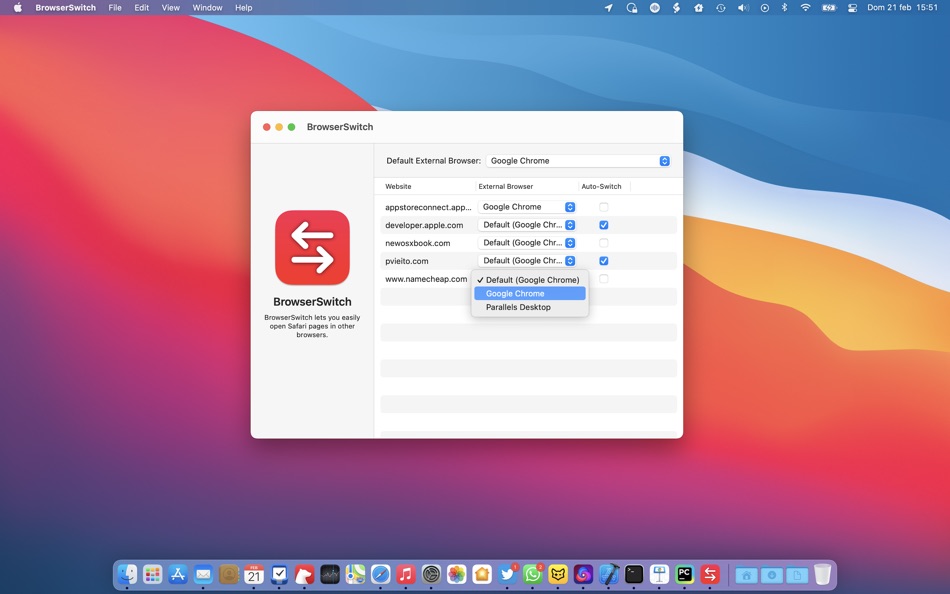Open Keynote from the dock
The image size is (950, 594).
(659, 573)
